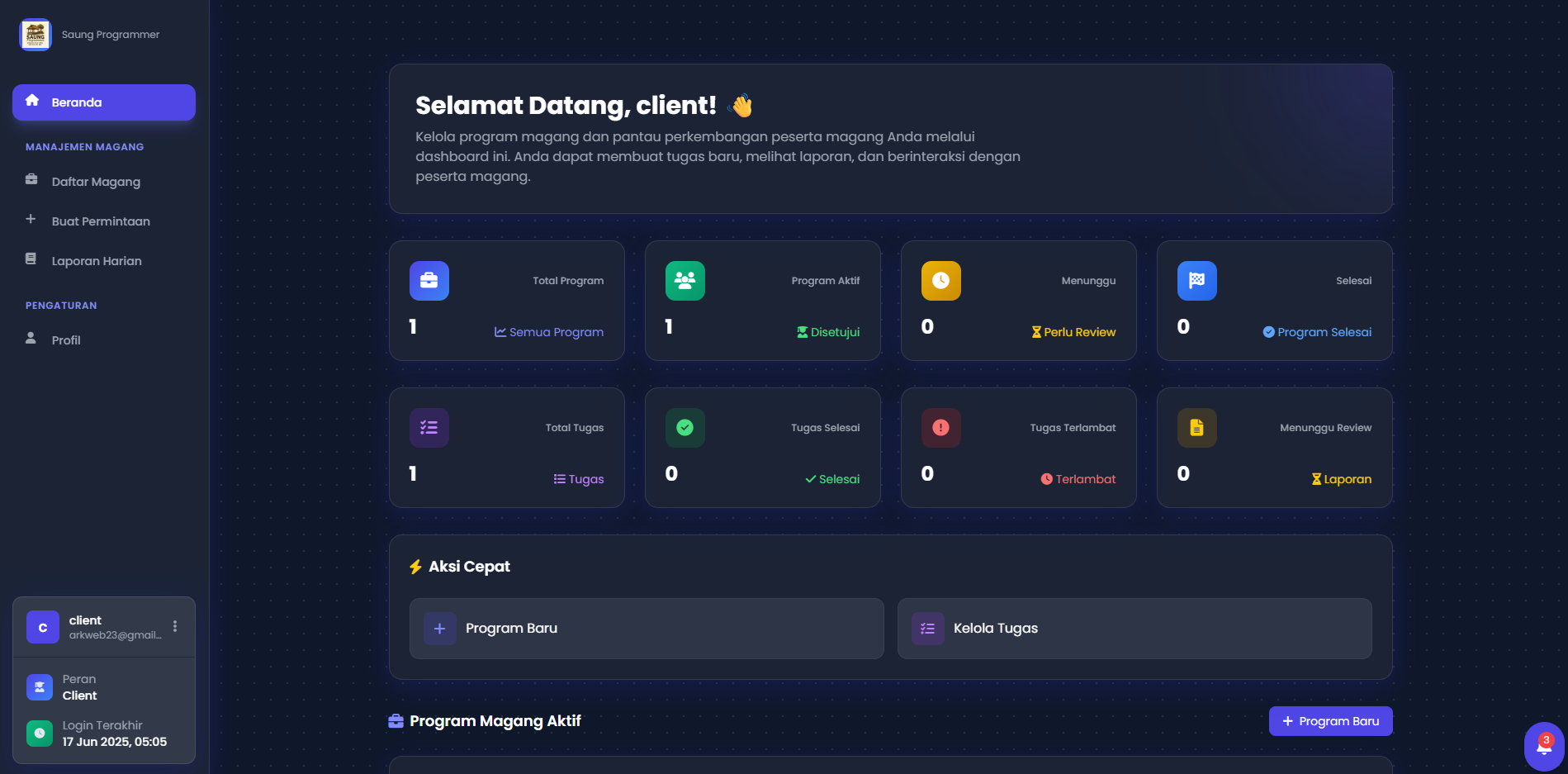Open Daftar Magang from the sidebar

point(95,181)
